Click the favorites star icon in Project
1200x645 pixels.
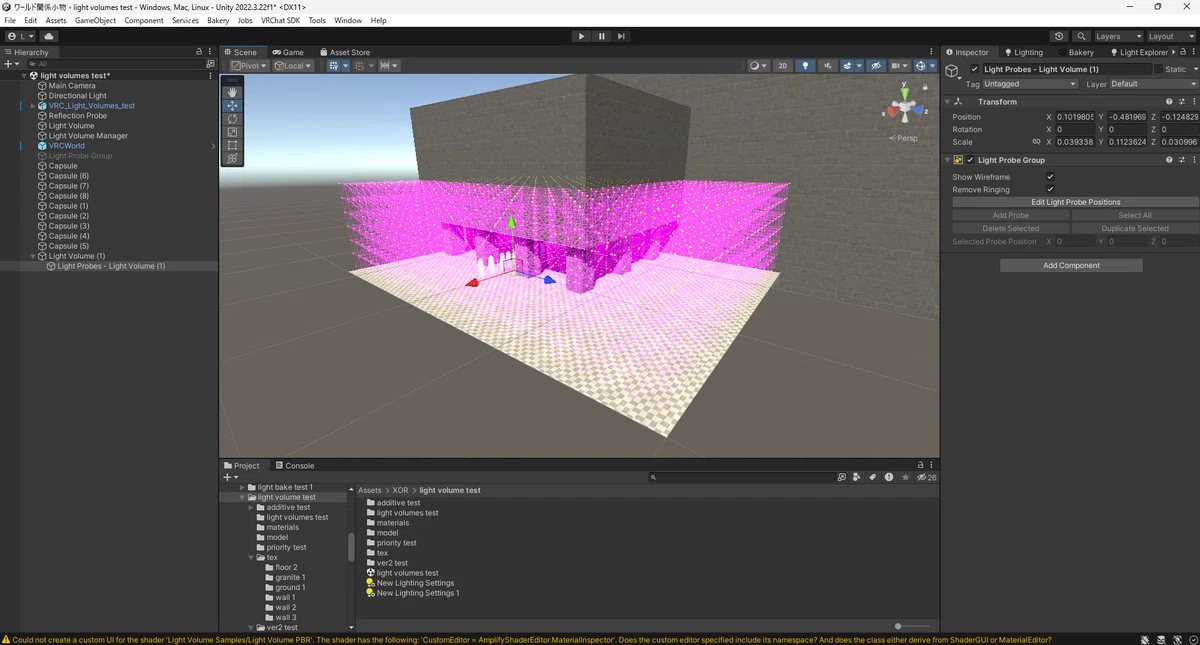coord(906,477)
